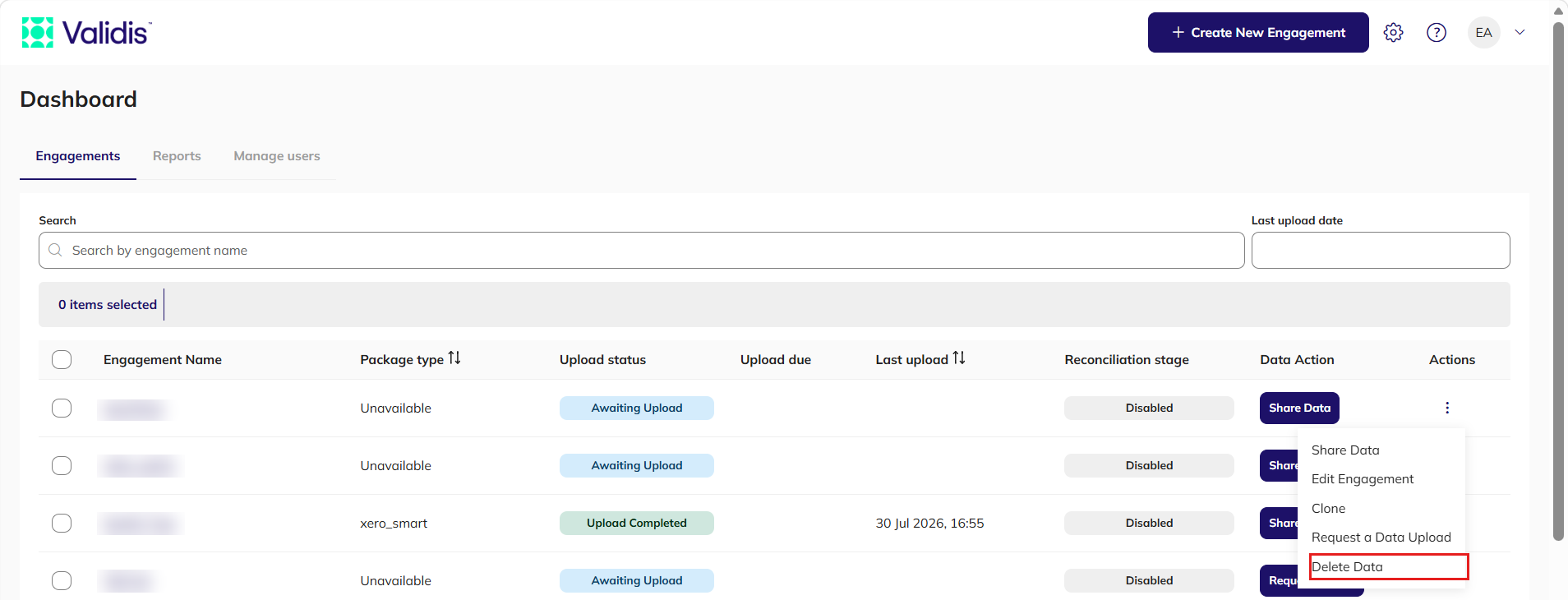Click the Data Action column header
Screen dimensions: 1568x600
(1297, 360)
